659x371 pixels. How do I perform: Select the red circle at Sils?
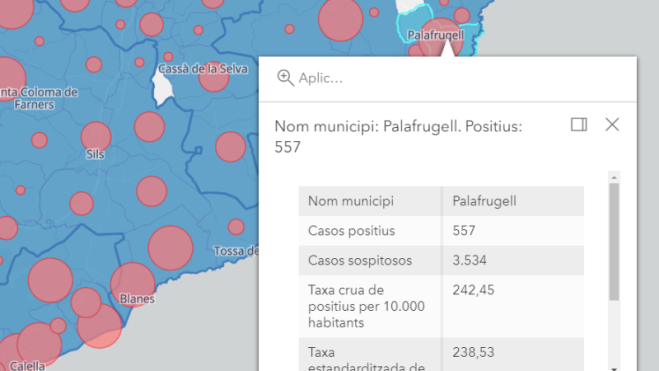point(96,137)
